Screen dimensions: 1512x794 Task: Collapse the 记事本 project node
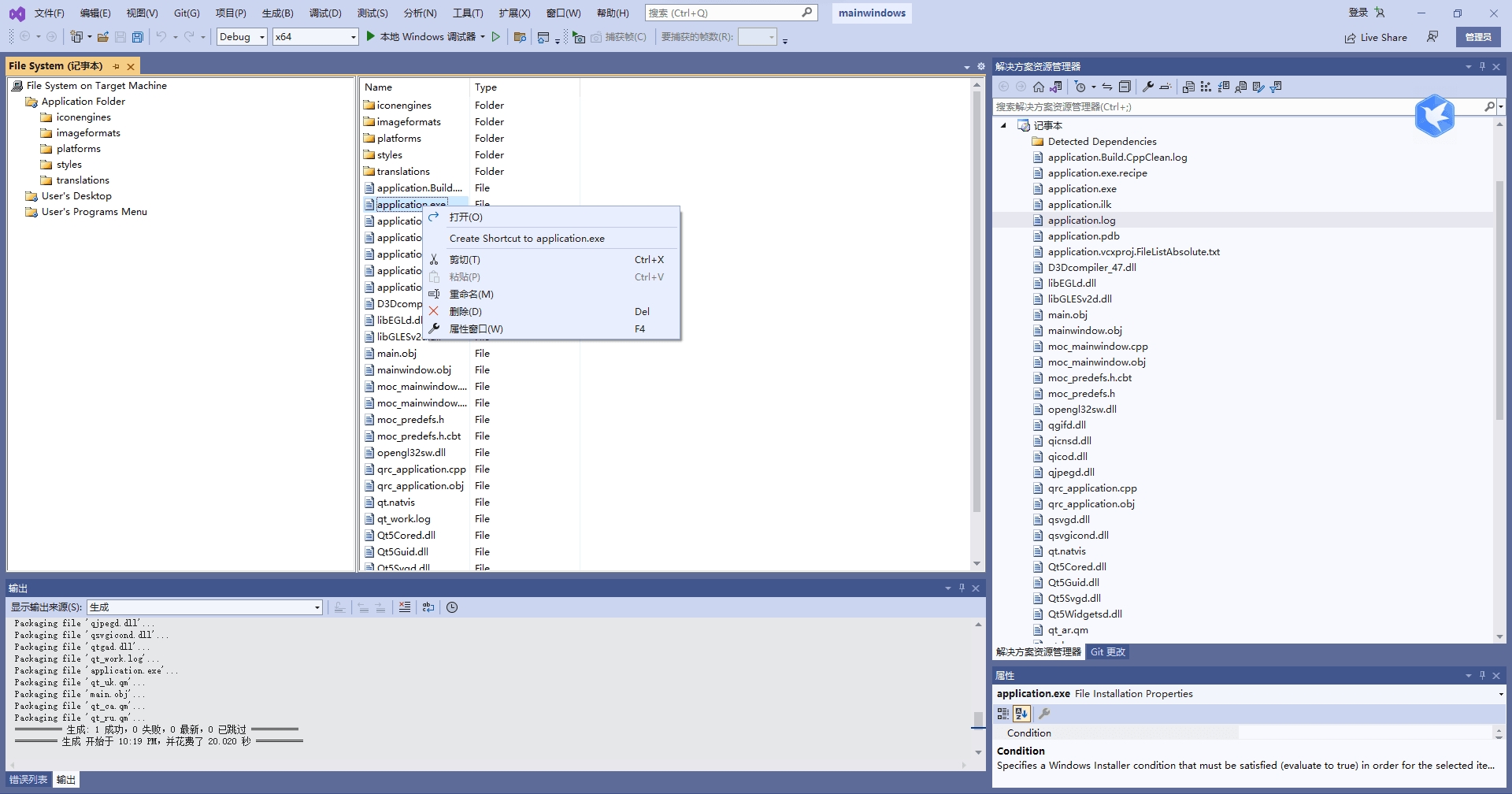tap(1003, 125)
